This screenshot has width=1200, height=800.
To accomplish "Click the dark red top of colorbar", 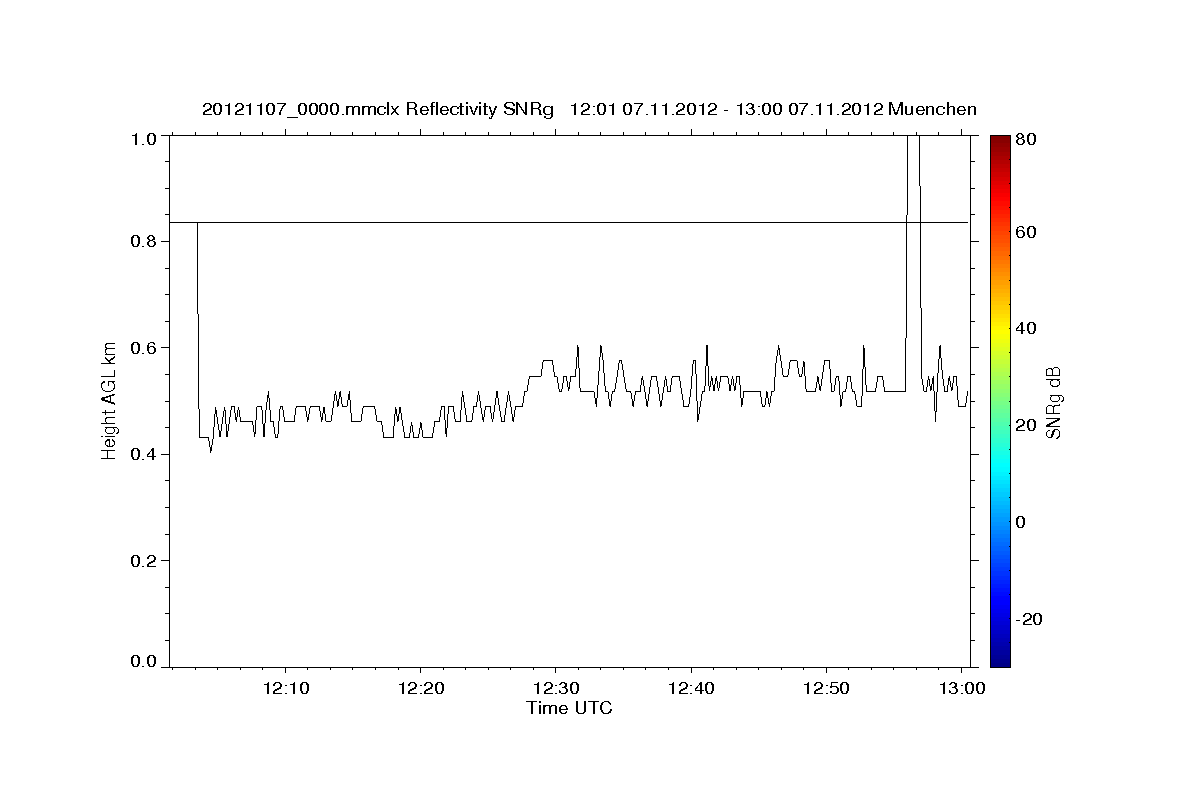I will point(1000,145).
